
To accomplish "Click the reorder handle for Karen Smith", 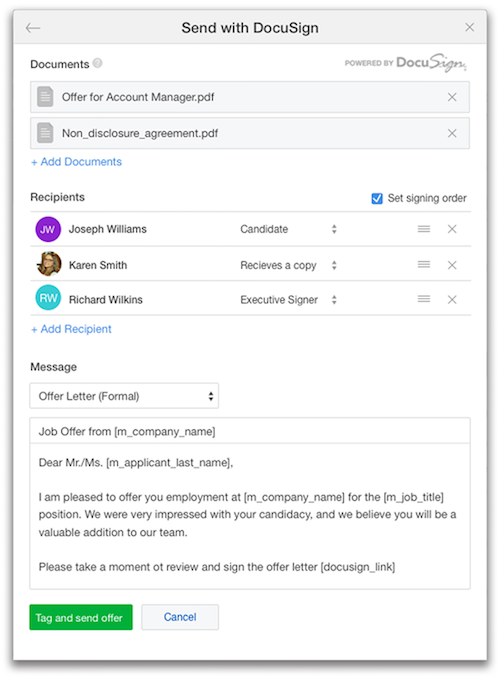I will click(423, 264).
